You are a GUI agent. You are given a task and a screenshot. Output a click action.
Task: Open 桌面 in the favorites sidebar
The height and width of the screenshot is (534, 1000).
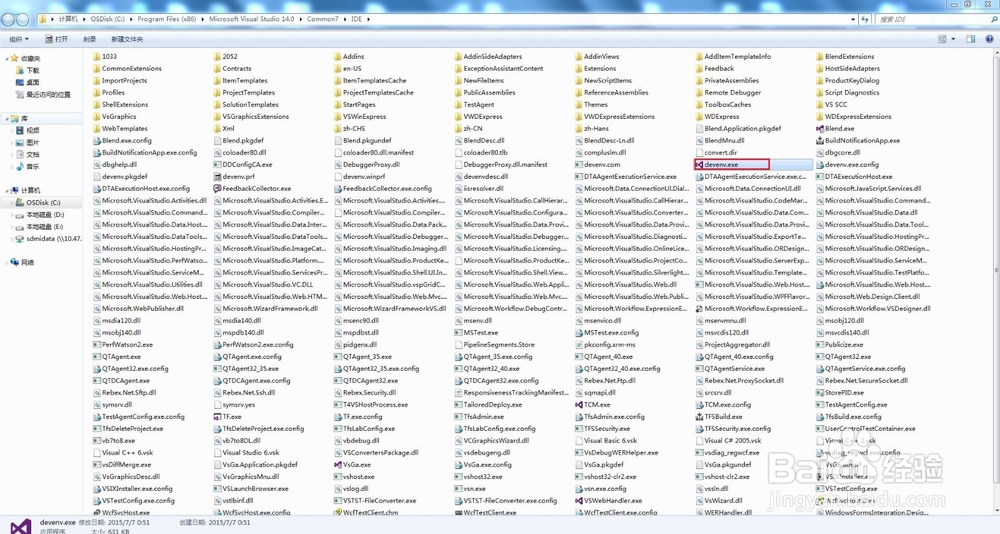click(27, 82)
